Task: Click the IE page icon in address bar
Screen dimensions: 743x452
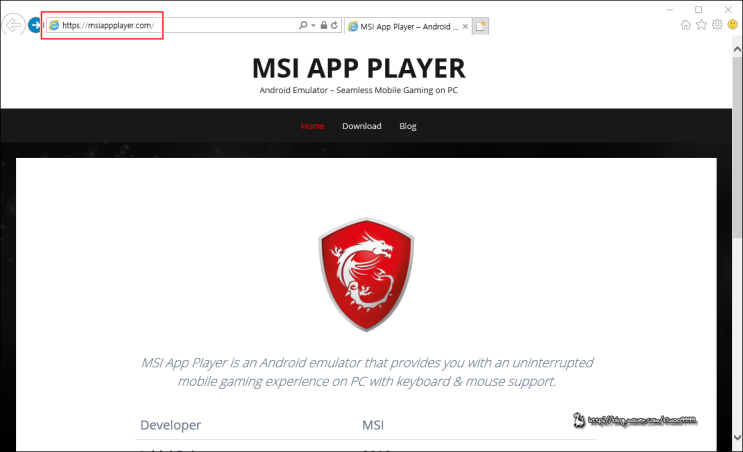Action: pyautogui.click(x=54, y=25)
